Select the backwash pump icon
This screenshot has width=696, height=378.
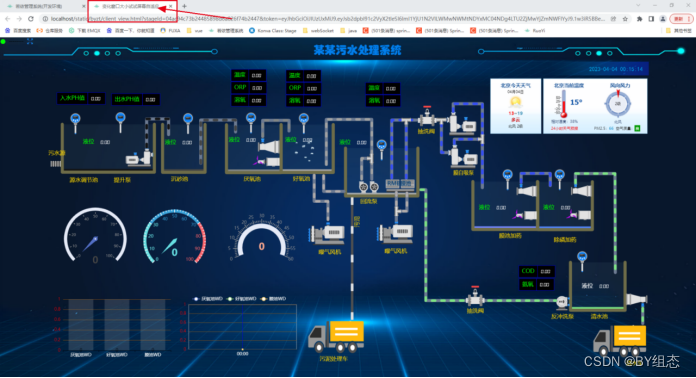[x=562, y=302]
